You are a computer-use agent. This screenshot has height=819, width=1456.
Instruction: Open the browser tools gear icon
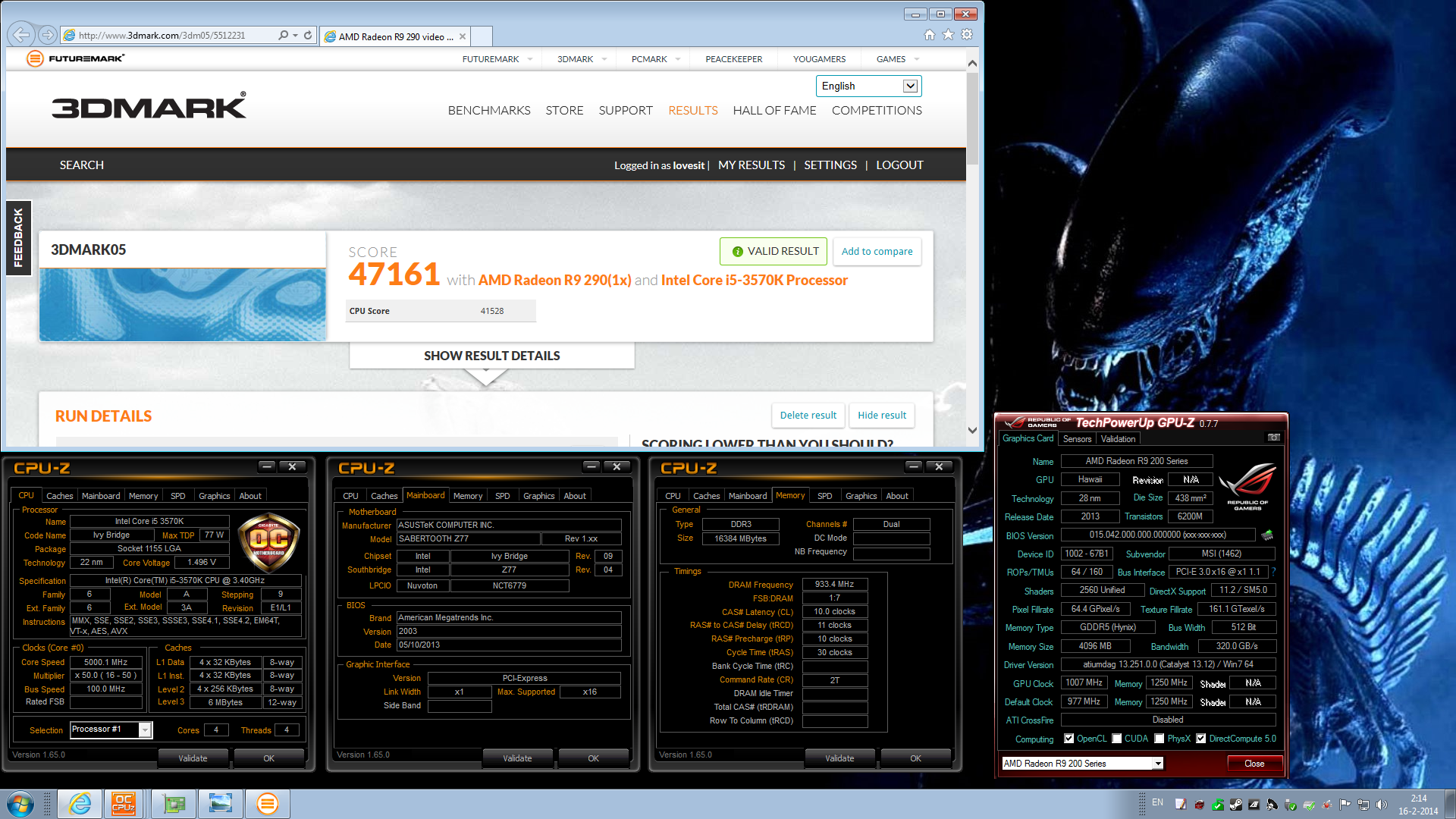pyautogui.click(x=967, y=35)
